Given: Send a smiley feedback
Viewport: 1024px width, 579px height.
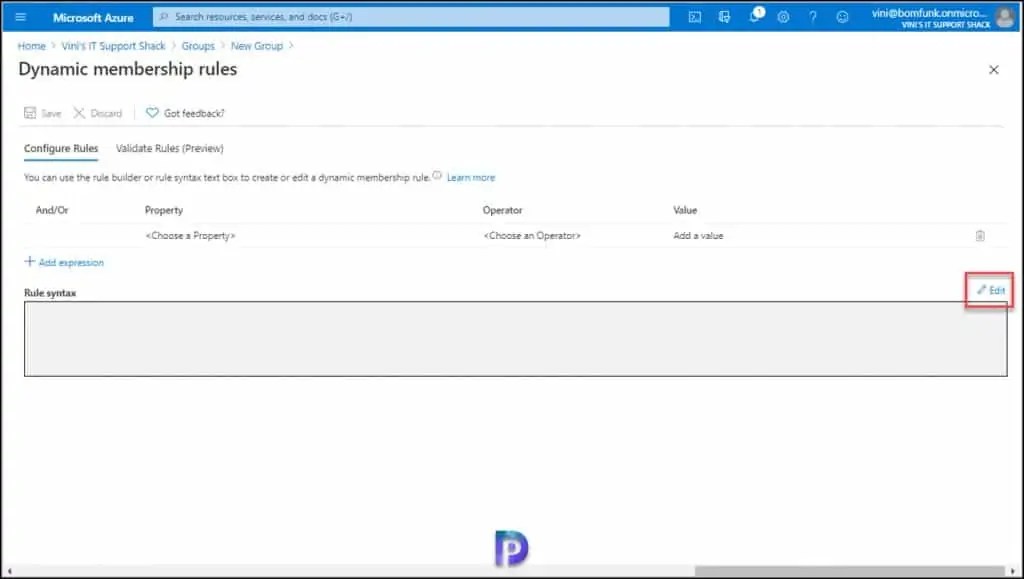Looking at the screenshot, I should [x=843, y=16].
